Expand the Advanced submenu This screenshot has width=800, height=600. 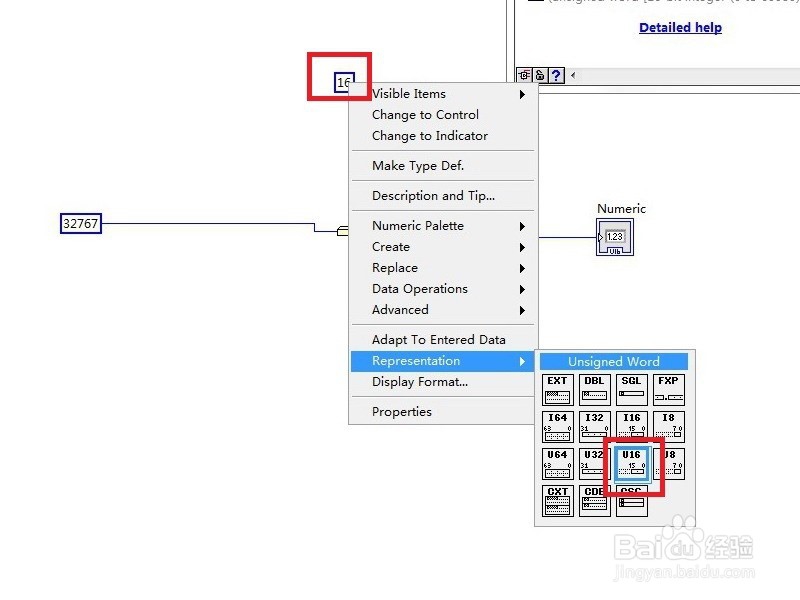(x=443, y=310)
